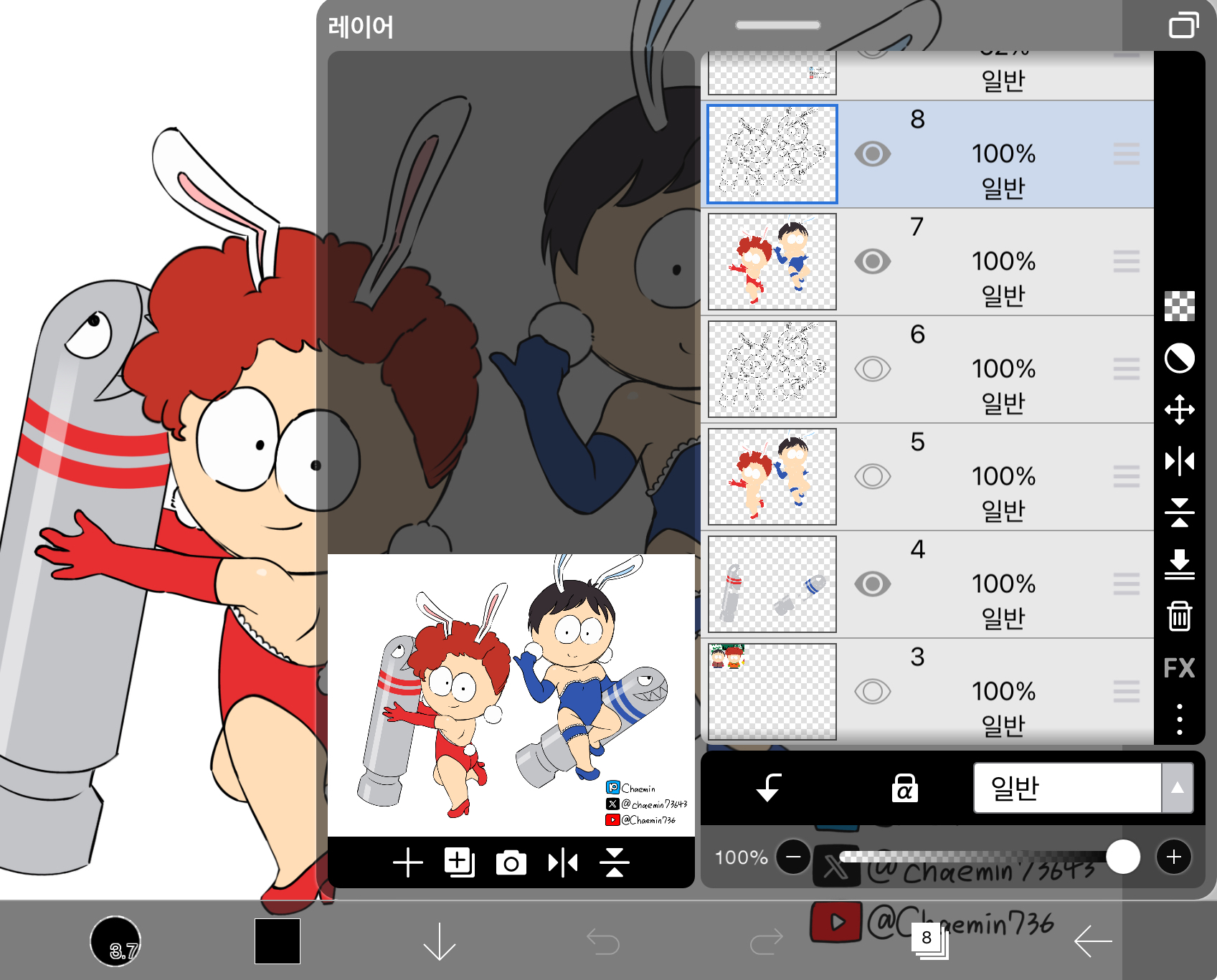Grab layer 8 reorder handle

pyautogui.click(x=1127, y=154)
